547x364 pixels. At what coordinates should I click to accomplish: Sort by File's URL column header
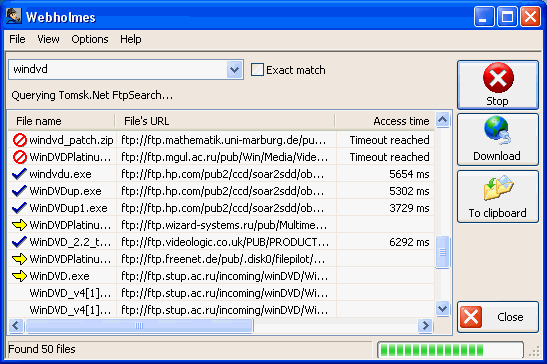(225, 121)
